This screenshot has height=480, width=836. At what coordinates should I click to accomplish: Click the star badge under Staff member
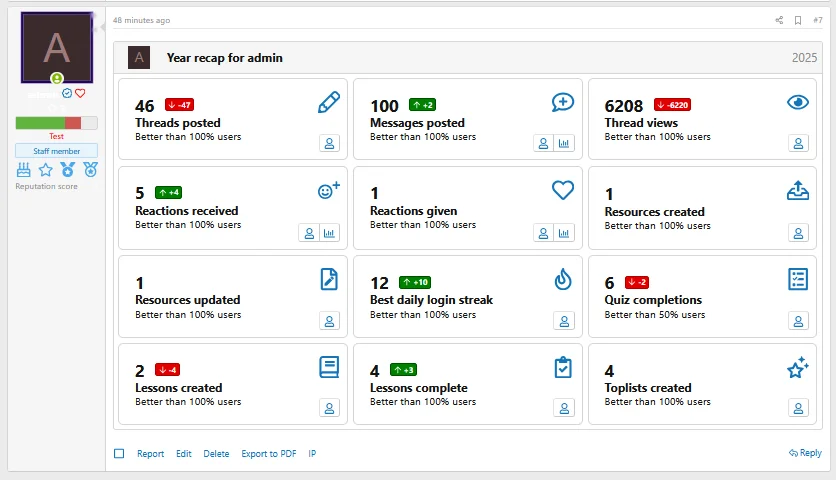46,170
